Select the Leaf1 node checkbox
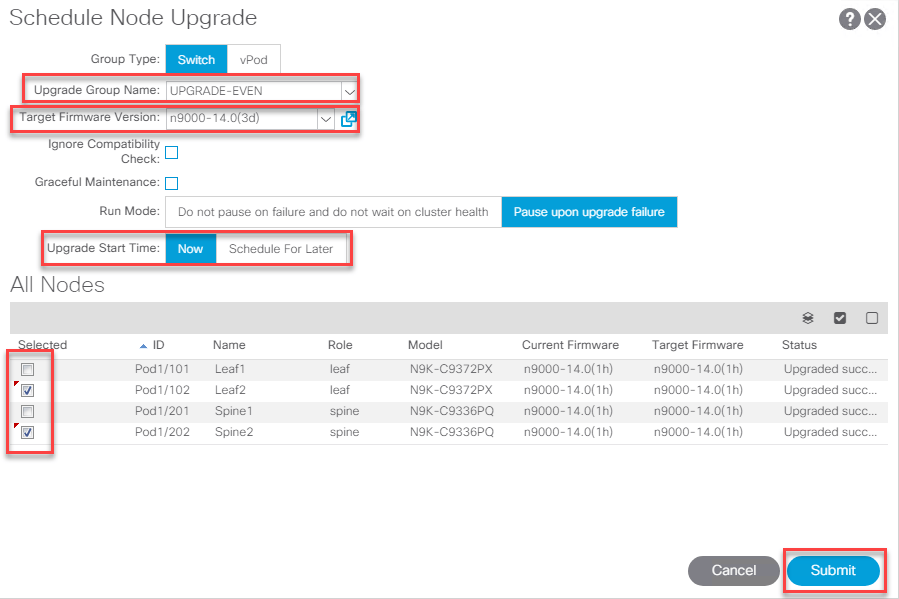 click(x=28, y=369)
